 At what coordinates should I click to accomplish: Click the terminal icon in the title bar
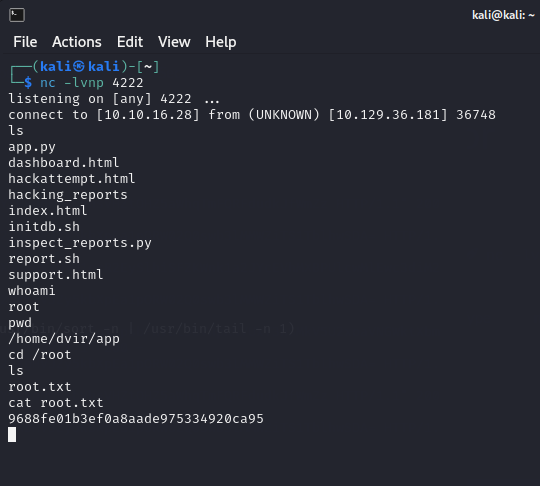click(x=17, y=15)
